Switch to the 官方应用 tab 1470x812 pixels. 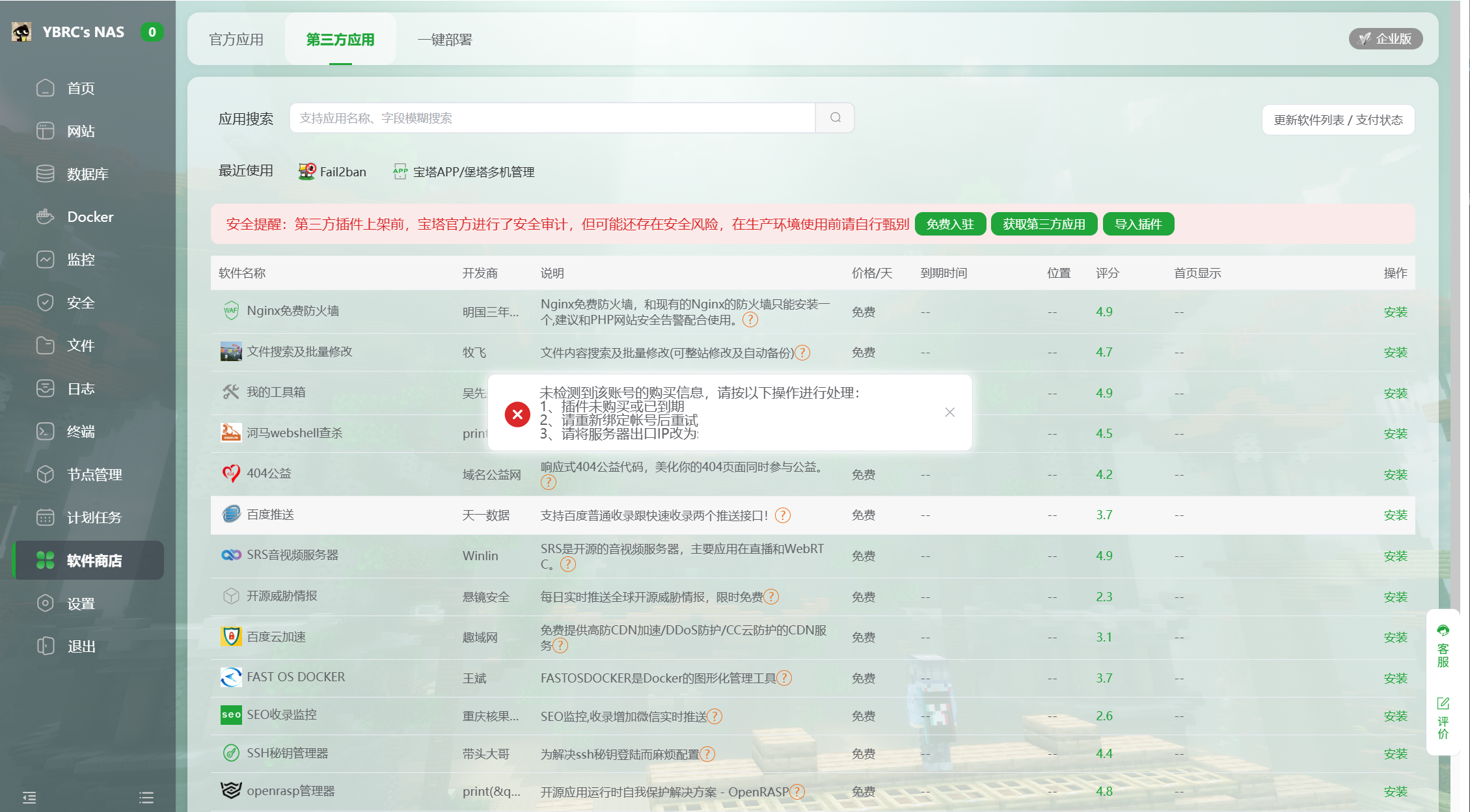click(x=236, y=39)
